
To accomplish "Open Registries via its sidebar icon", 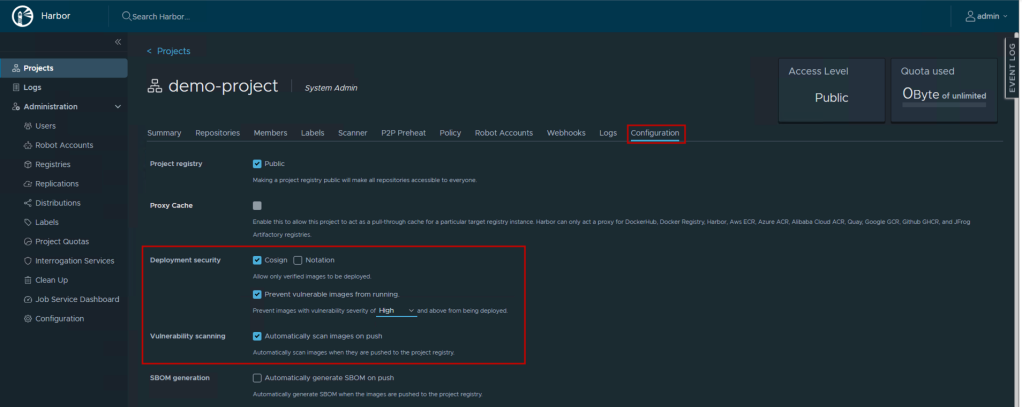I will click(26, 164).
